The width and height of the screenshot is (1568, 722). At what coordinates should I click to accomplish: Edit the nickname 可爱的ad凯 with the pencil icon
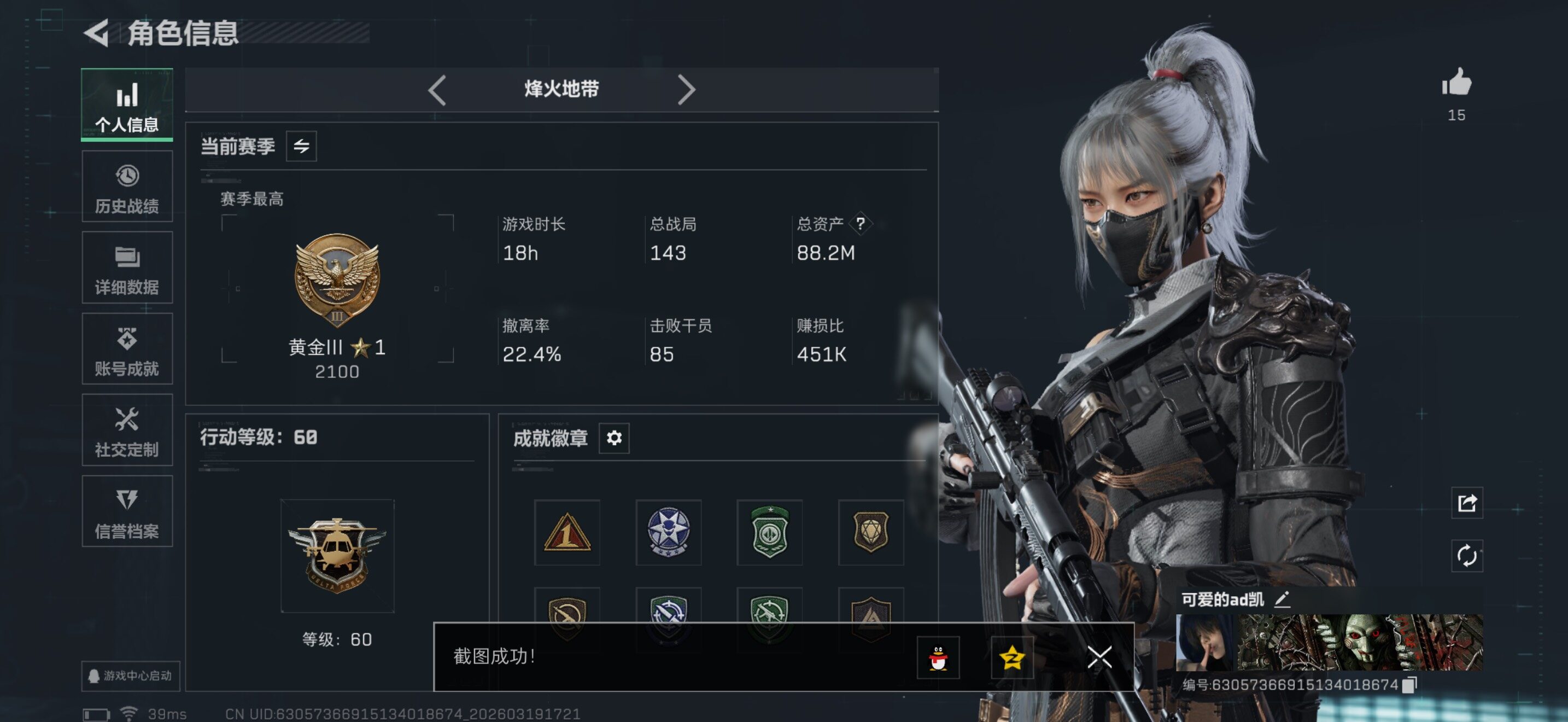coord(1282,599)
